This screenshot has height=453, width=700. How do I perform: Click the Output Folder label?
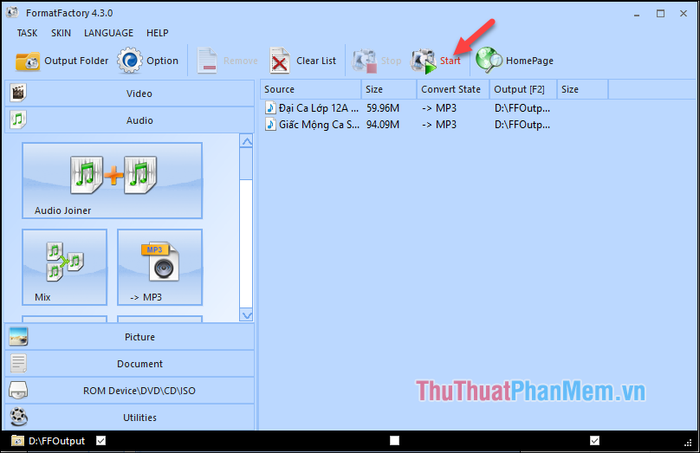[76, 61]
